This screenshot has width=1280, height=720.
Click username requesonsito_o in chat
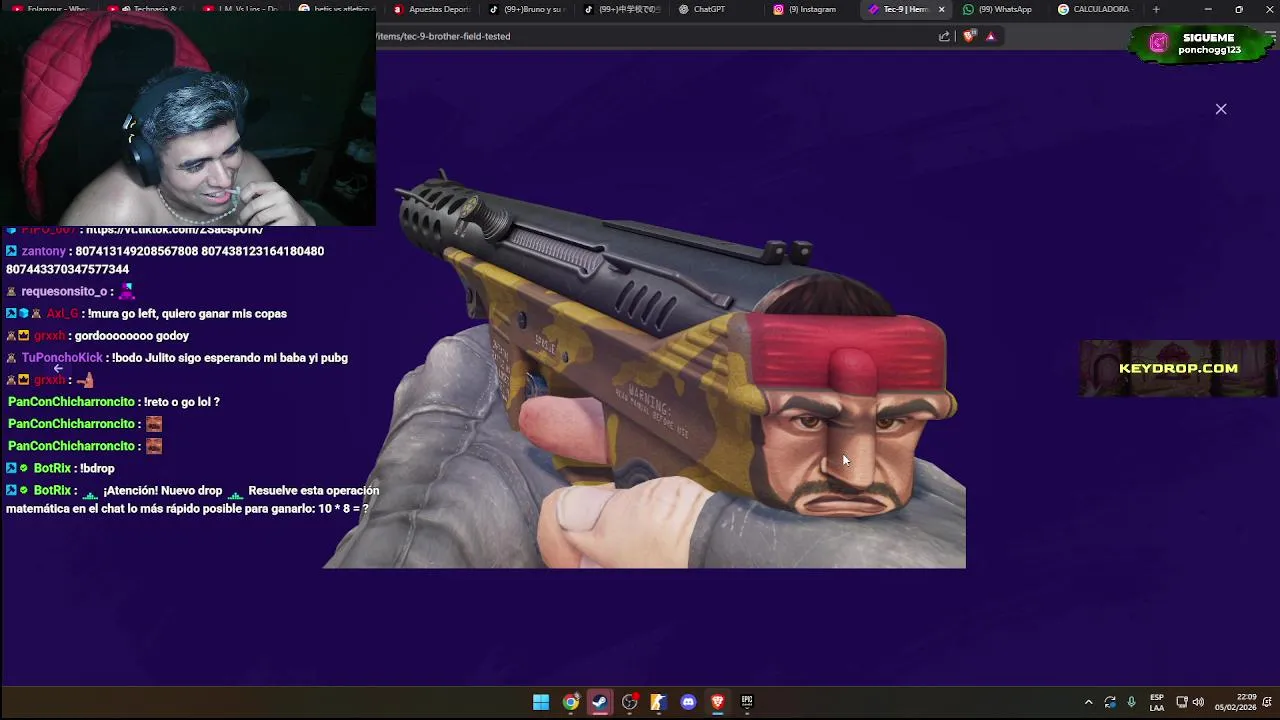(x=64, y=291)
